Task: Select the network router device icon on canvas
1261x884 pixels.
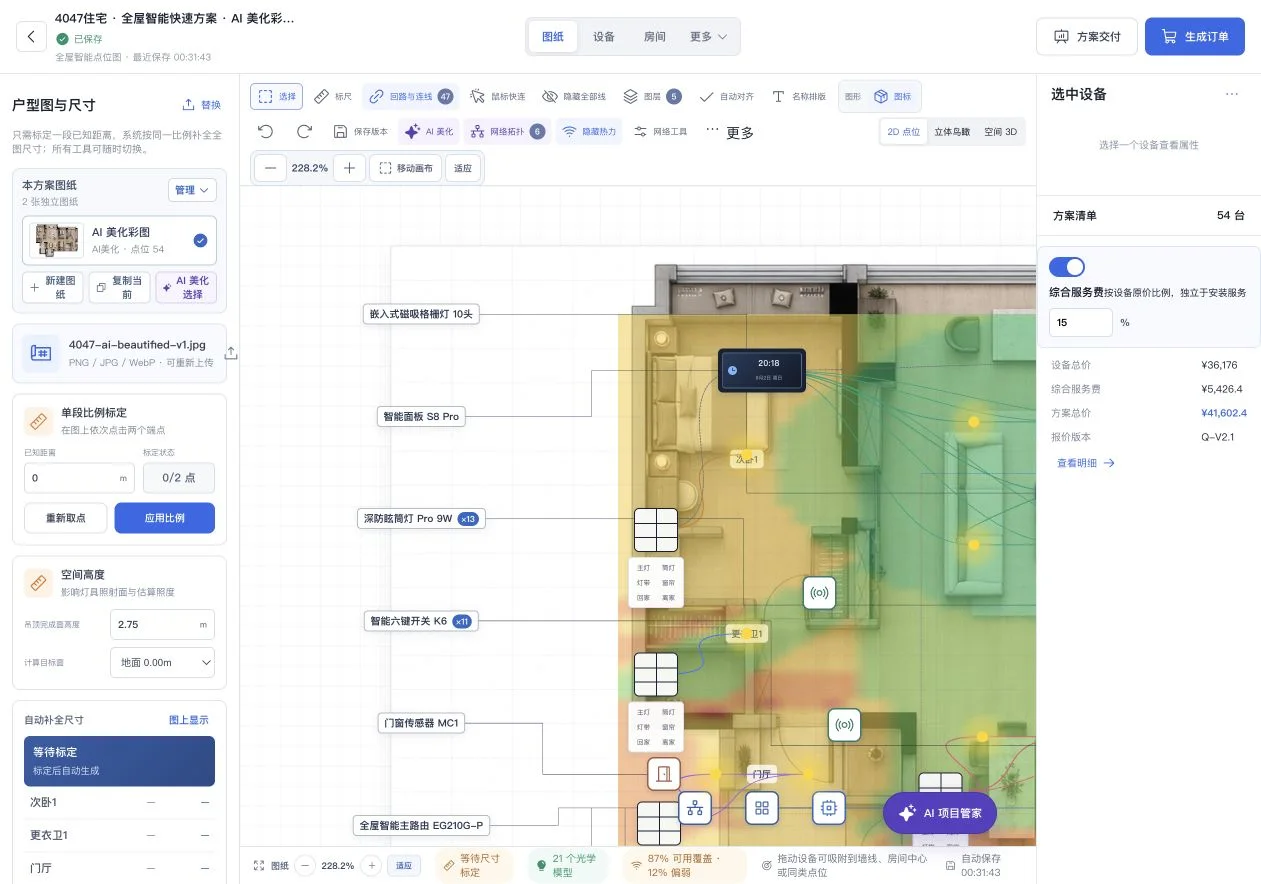Action: [694, 807]
